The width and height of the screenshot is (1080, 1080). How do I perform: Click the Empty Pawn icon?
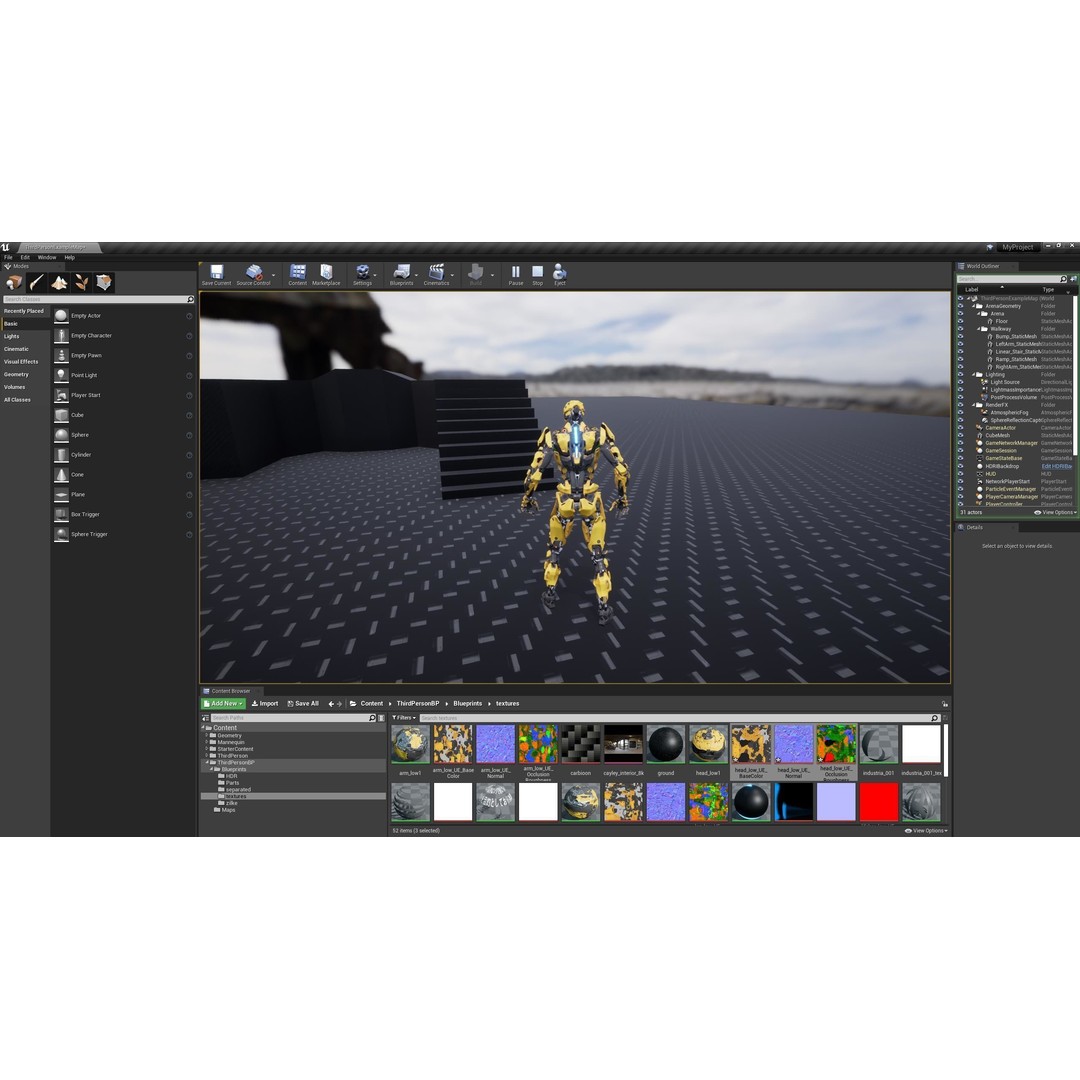[61, 355]
